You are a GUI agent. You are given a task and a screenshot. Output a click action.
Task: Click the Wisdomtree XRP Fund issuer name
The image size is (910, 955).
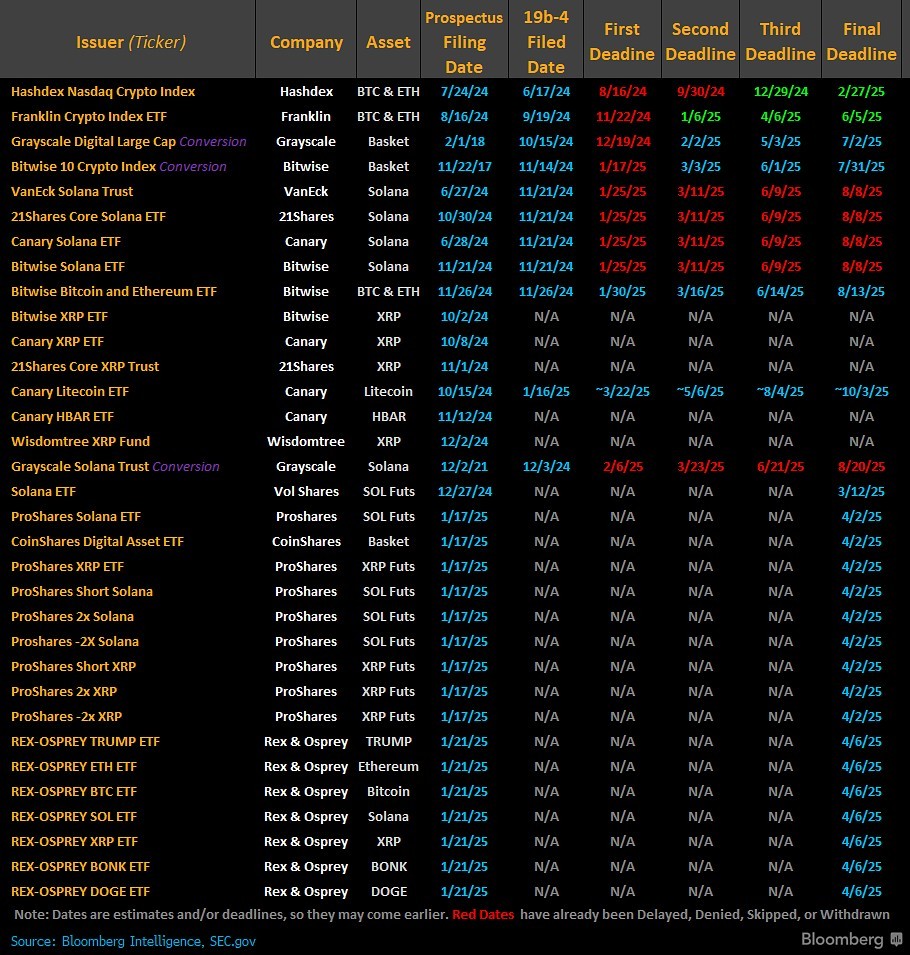(81, 441)
